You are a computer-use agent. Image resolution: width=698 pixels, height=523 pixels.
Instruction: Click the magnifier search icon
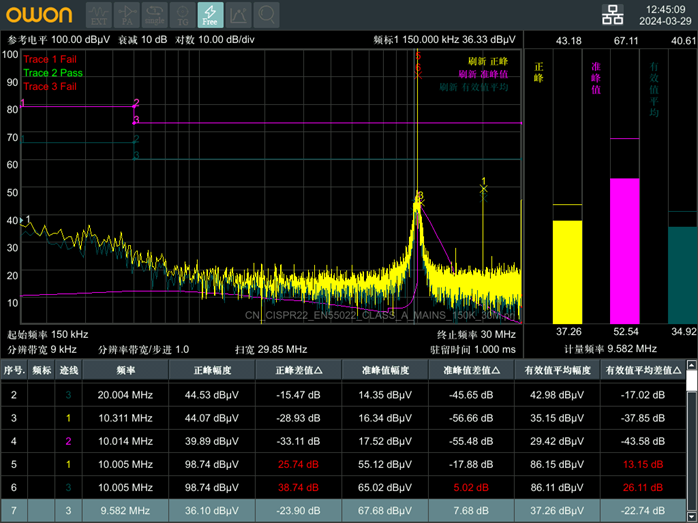coord(267,15)
